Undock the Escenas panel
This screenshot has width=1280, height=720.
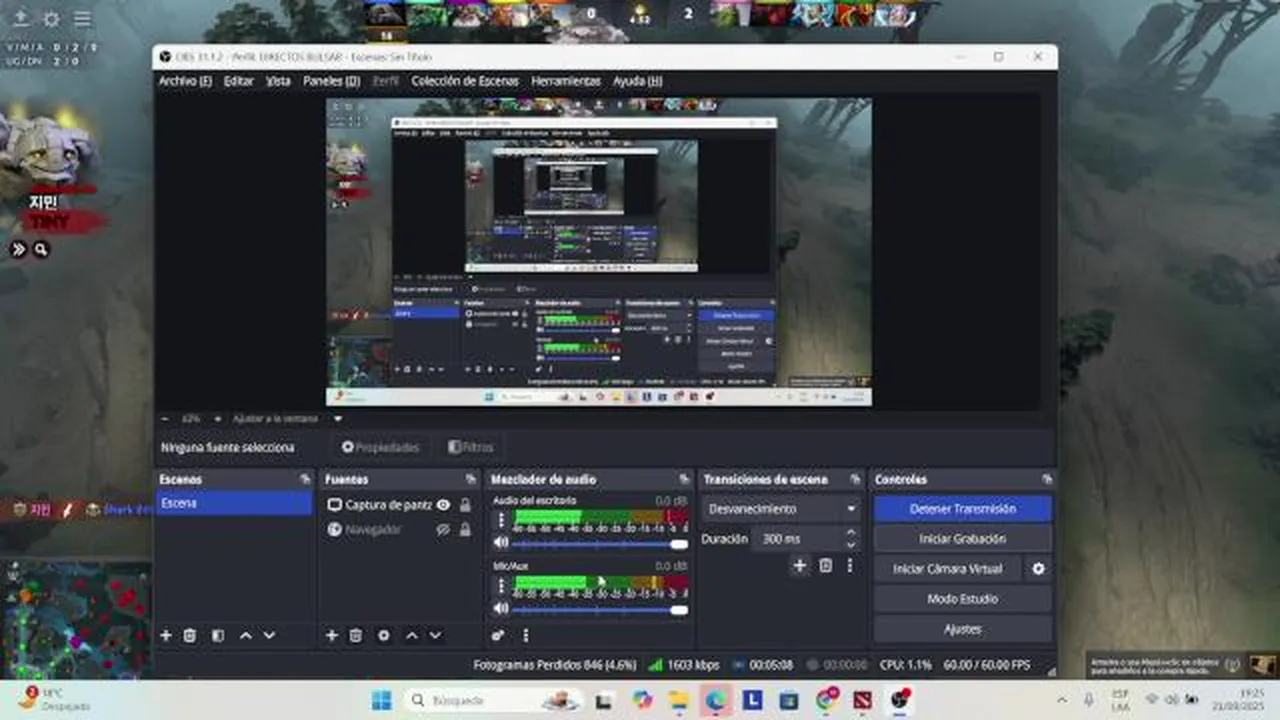coord(305,480)
